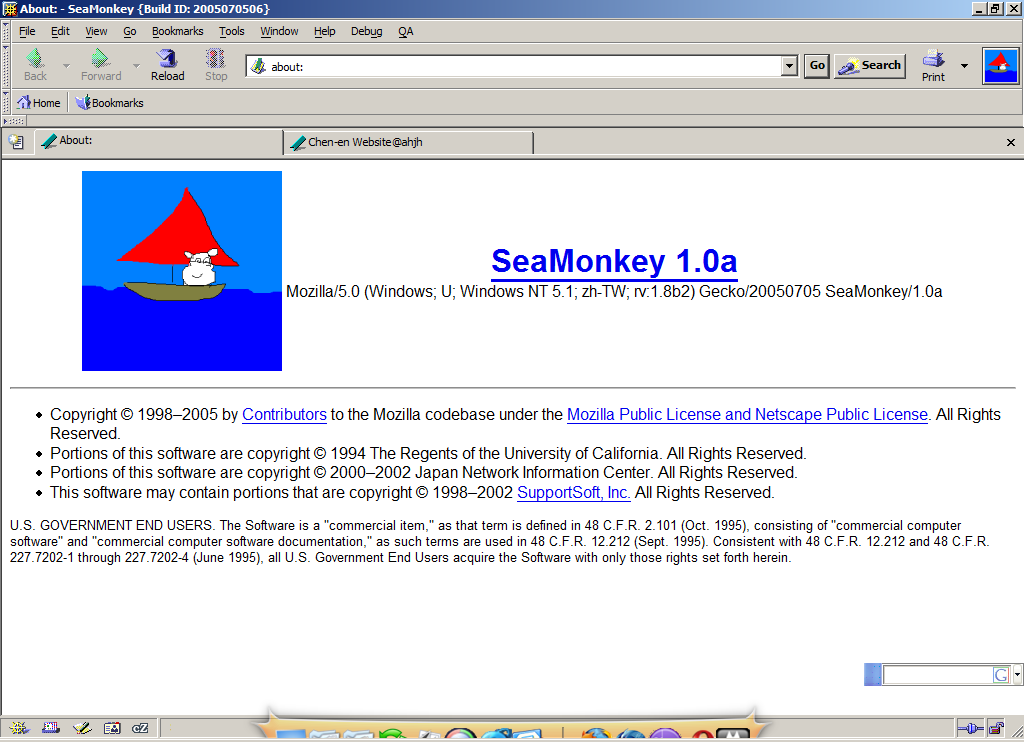Click the Japan Network Information Center copyright line
This screenshot has width=1024, height=742.
coord(424,473)
